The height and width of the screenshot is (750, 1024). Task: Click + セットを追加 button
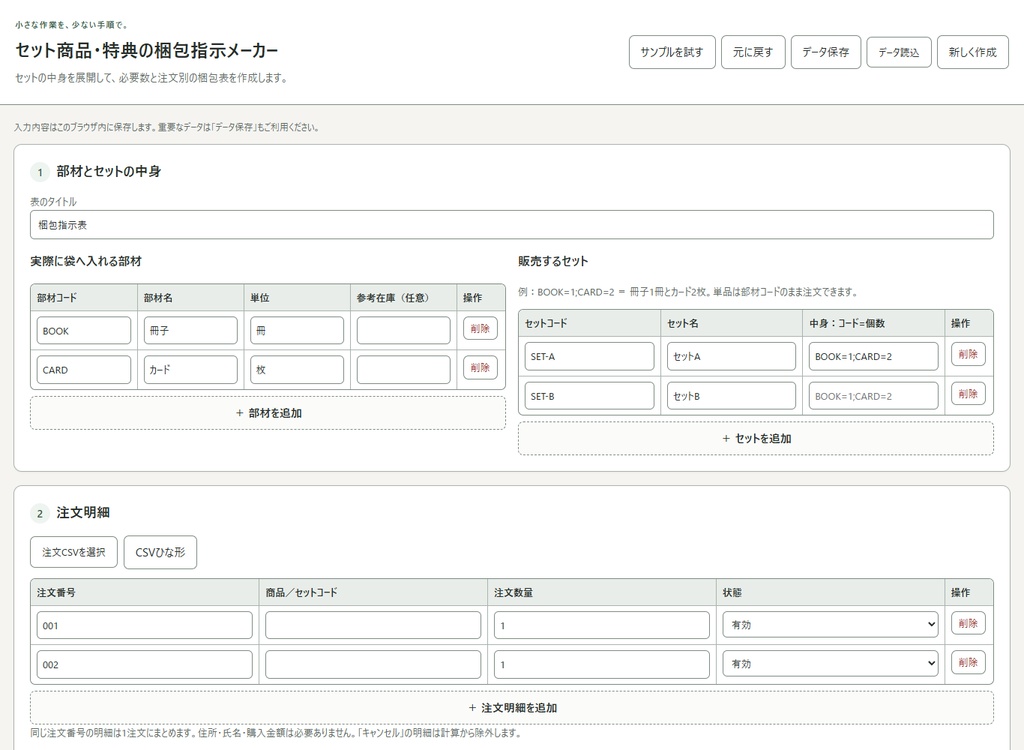756,438
